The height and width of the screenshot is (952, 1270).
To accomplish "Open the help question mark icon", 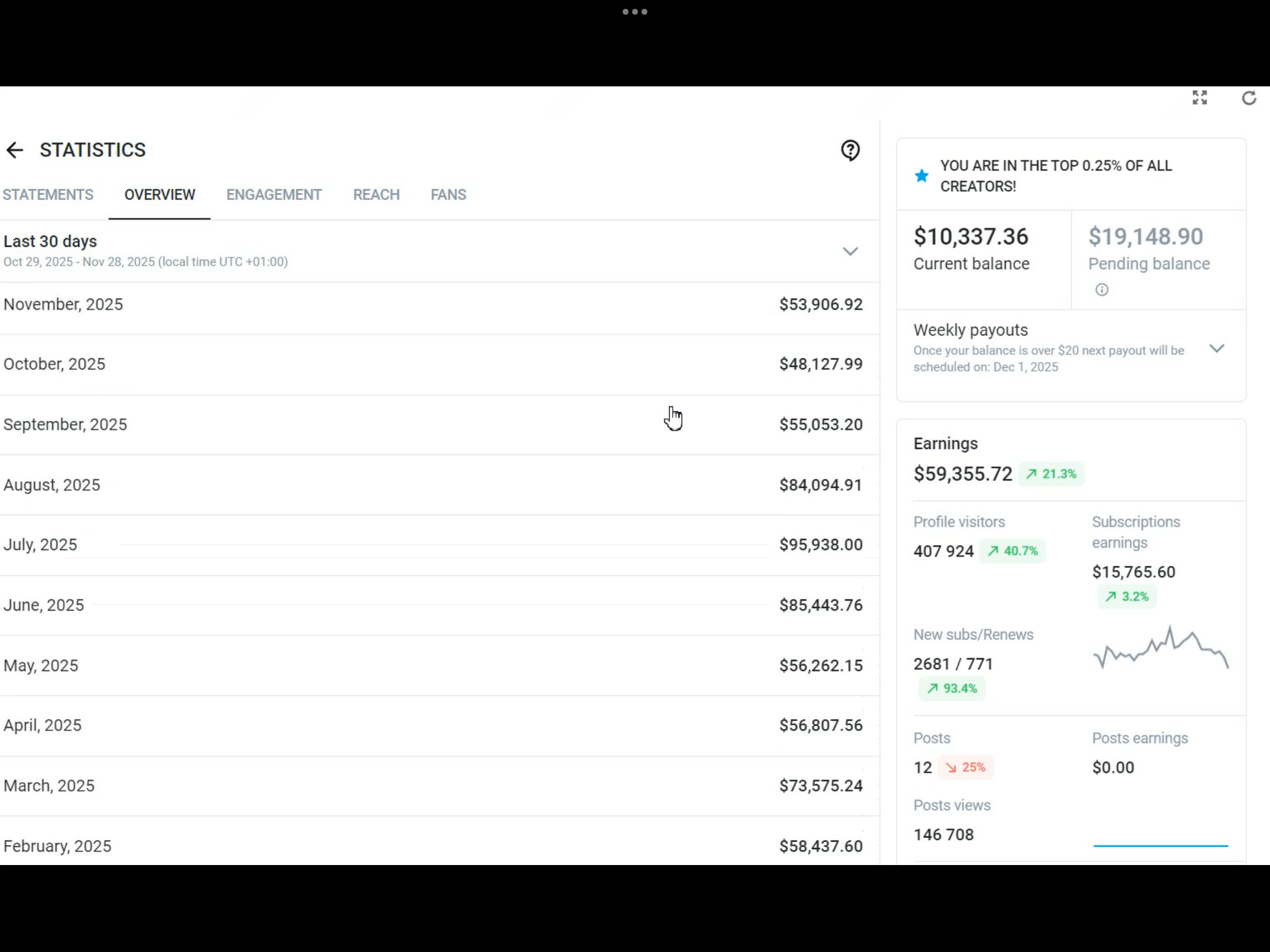I will coord(850,150).
